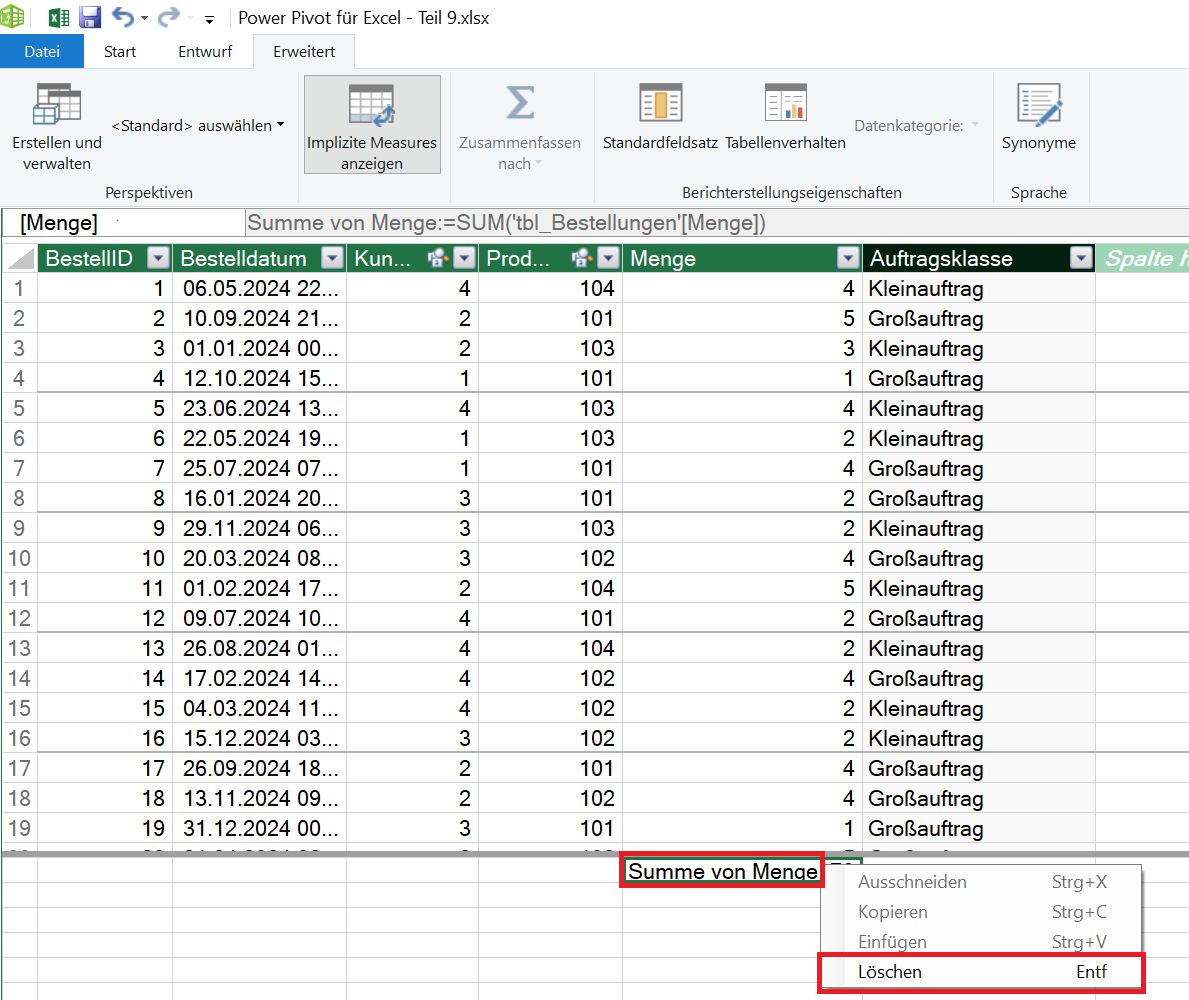1189x1000 pixels.
Task: Select all cells via the table corner
Action: 20,259
